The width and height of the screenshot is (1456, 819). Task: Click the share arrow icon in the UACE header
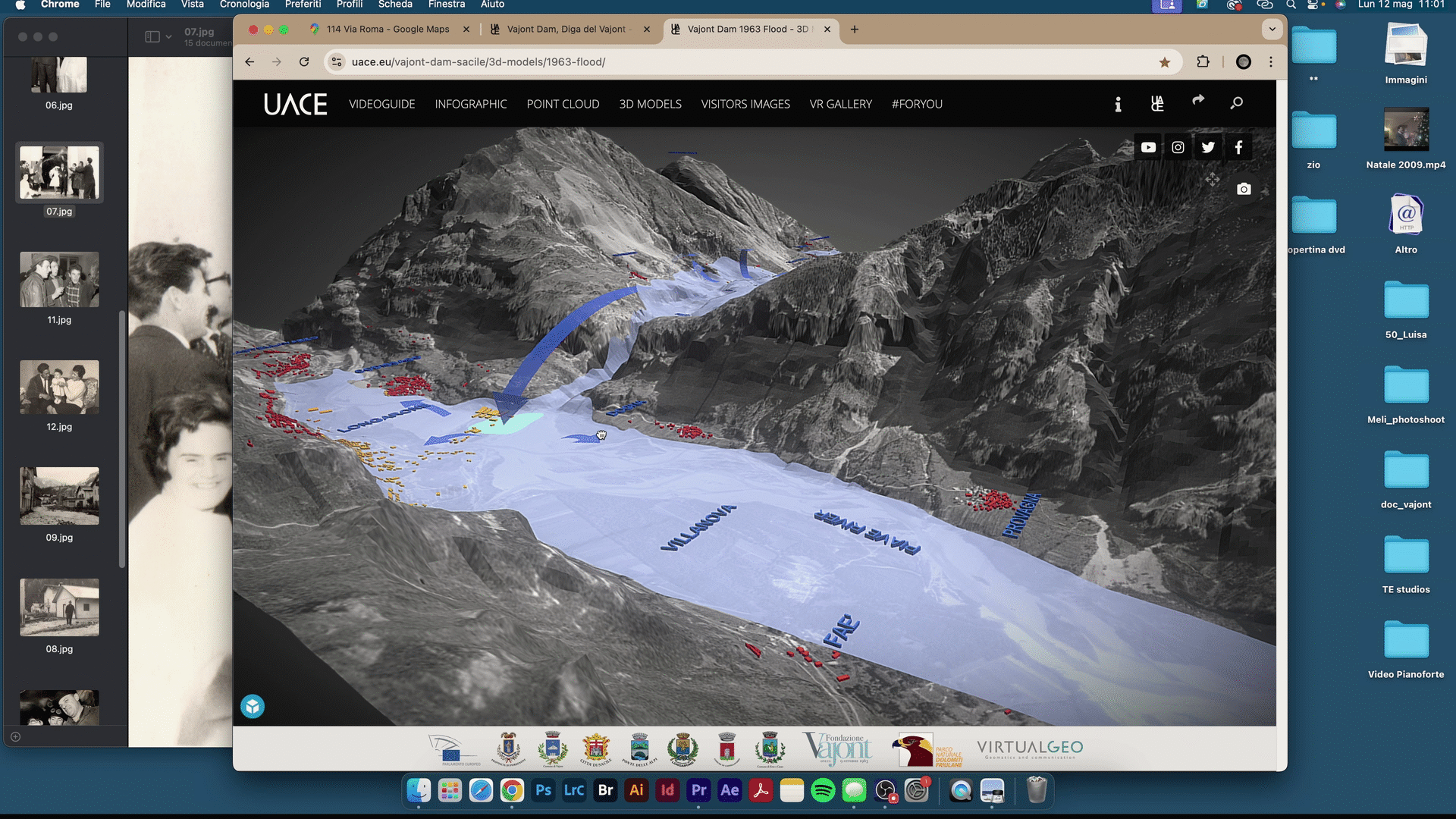(x=1198, y=100)
